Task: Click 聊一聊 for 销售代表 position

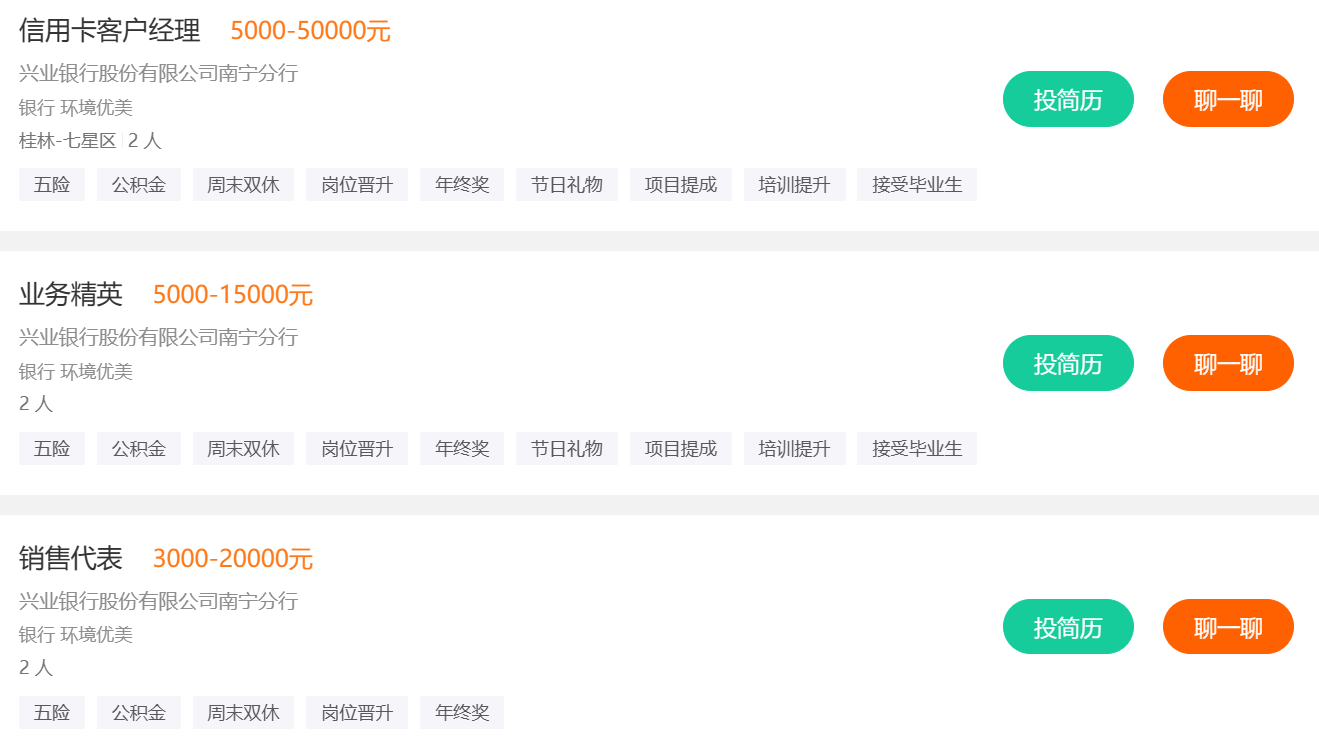Action: pyautogui.click(x=1227, y=626)
